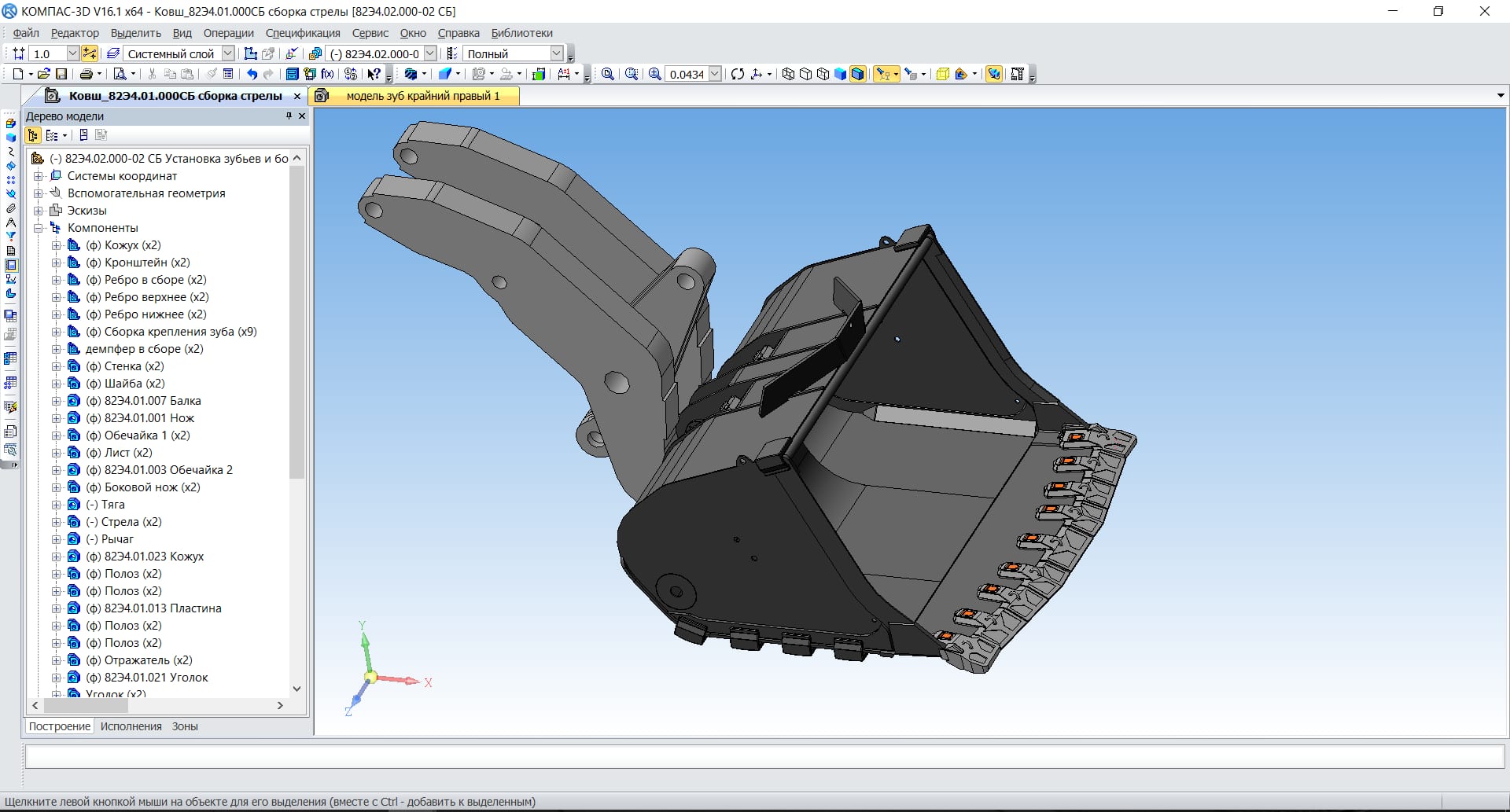Viewport: 1510px width, 812px height.
Task: Undo the last action with the blue arrow
Action: [252, 74]
